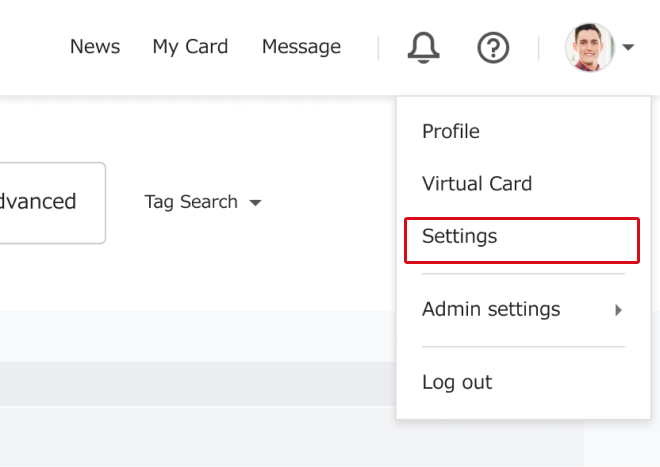
Task: Select Profile from the account menu
Action: click(451, 131)
